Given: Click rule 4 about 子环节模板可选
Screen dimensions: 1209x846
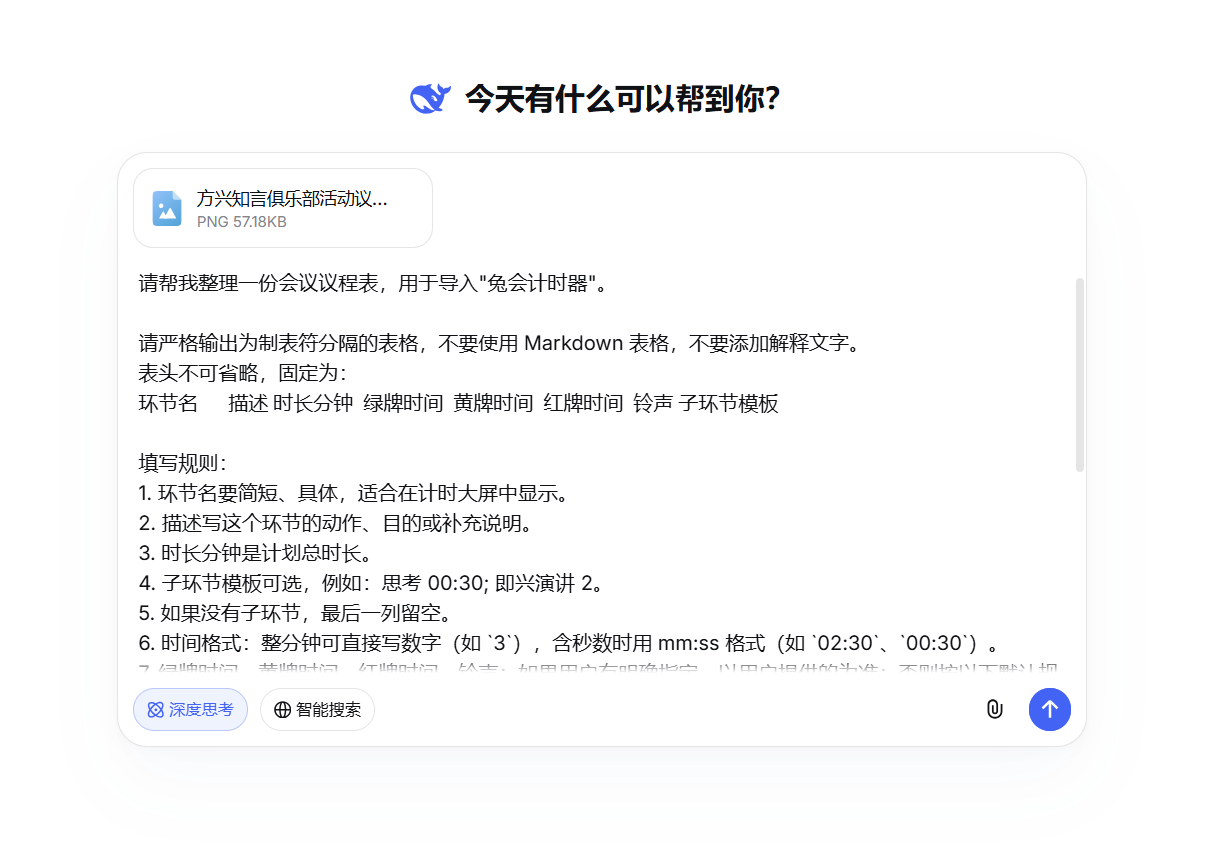Looking at the screenshot, I should click(371, 584).
